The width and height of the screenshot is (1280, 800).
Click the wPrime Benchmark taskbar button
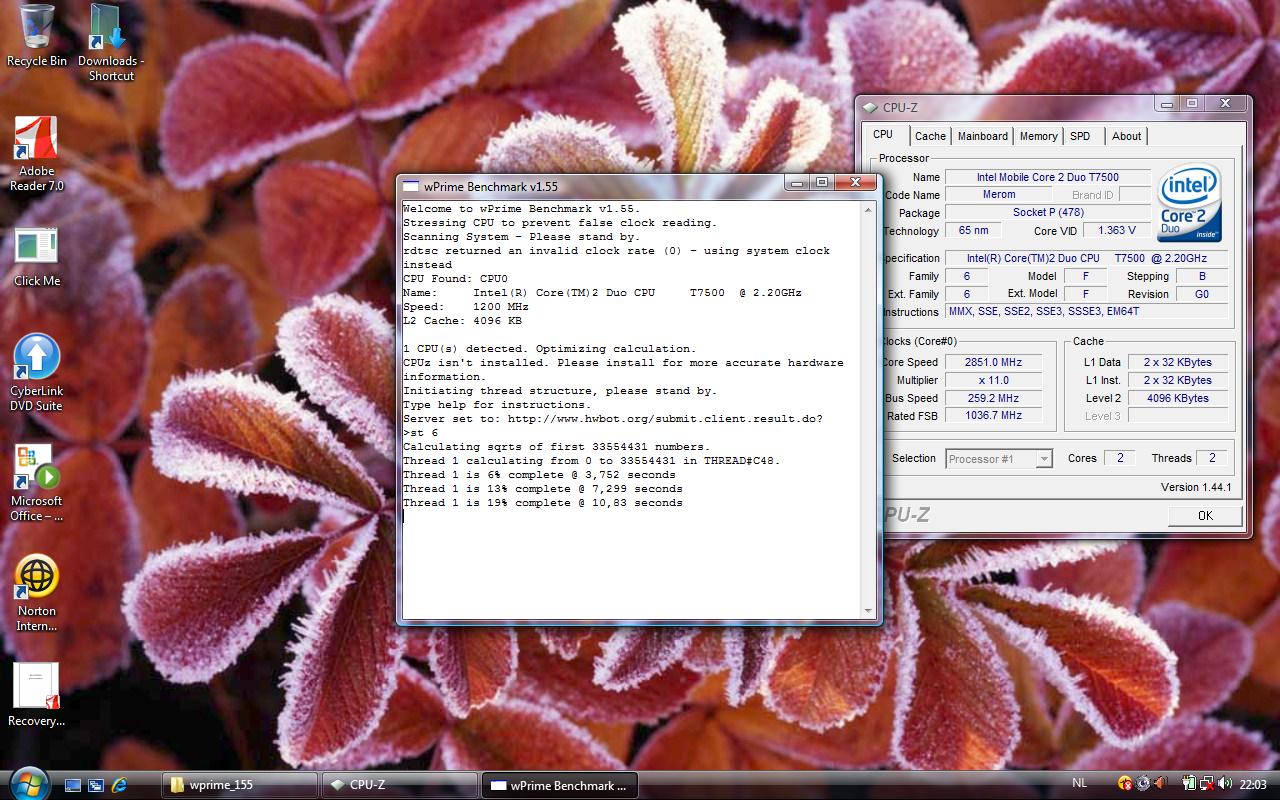pyautogui.click(x=560, y=785)
